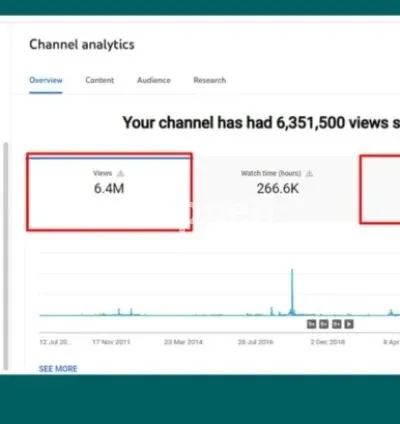This screenshot has width=400, height=424.
Task: Open the Audience tab
Action: point(154,80)
